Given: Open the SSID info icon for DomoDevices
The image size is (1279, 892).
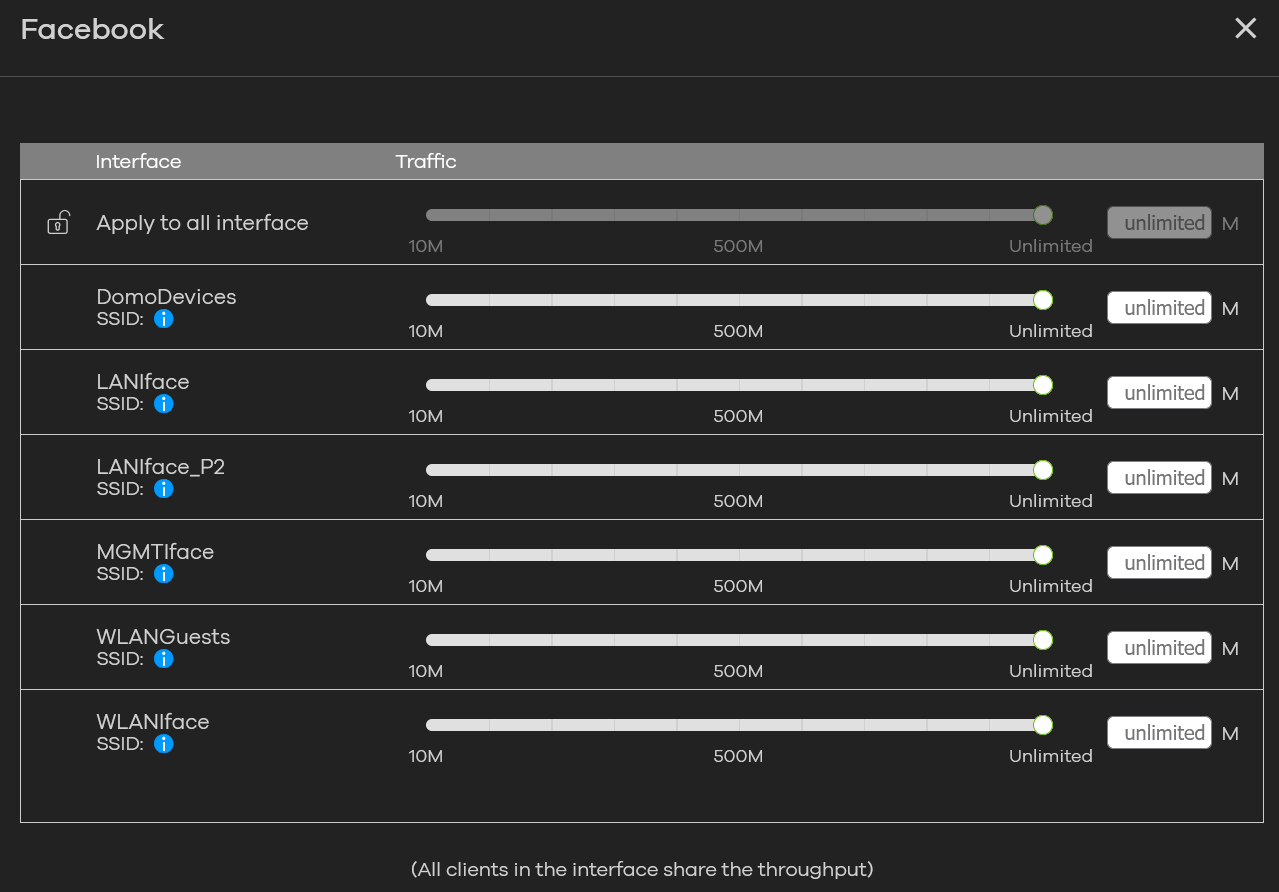Looking at the screenshot, I should [x=164, y=319].
